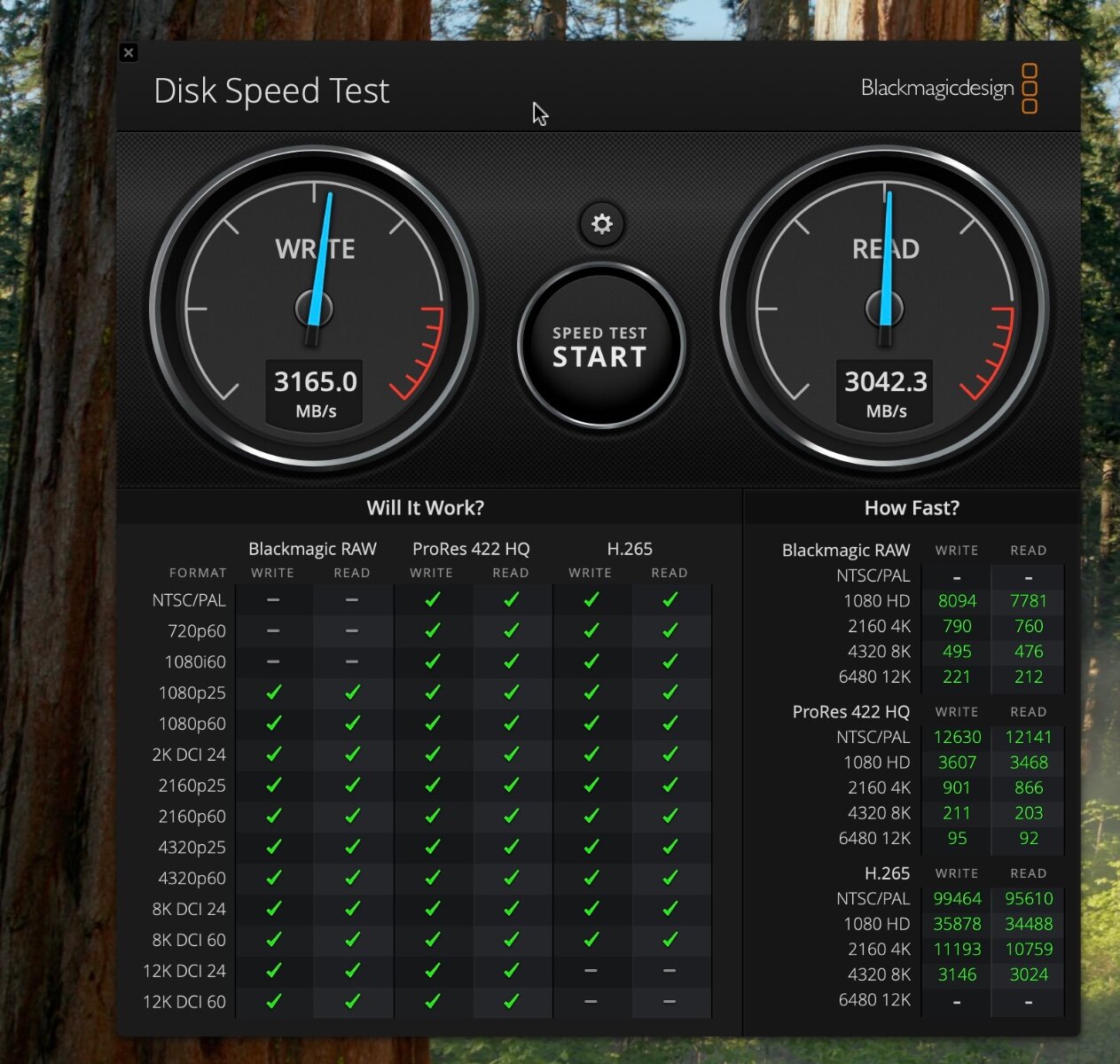Click the 1080i60 format row label
The height and width of the screenshot is (1064, 1120).
195,662
